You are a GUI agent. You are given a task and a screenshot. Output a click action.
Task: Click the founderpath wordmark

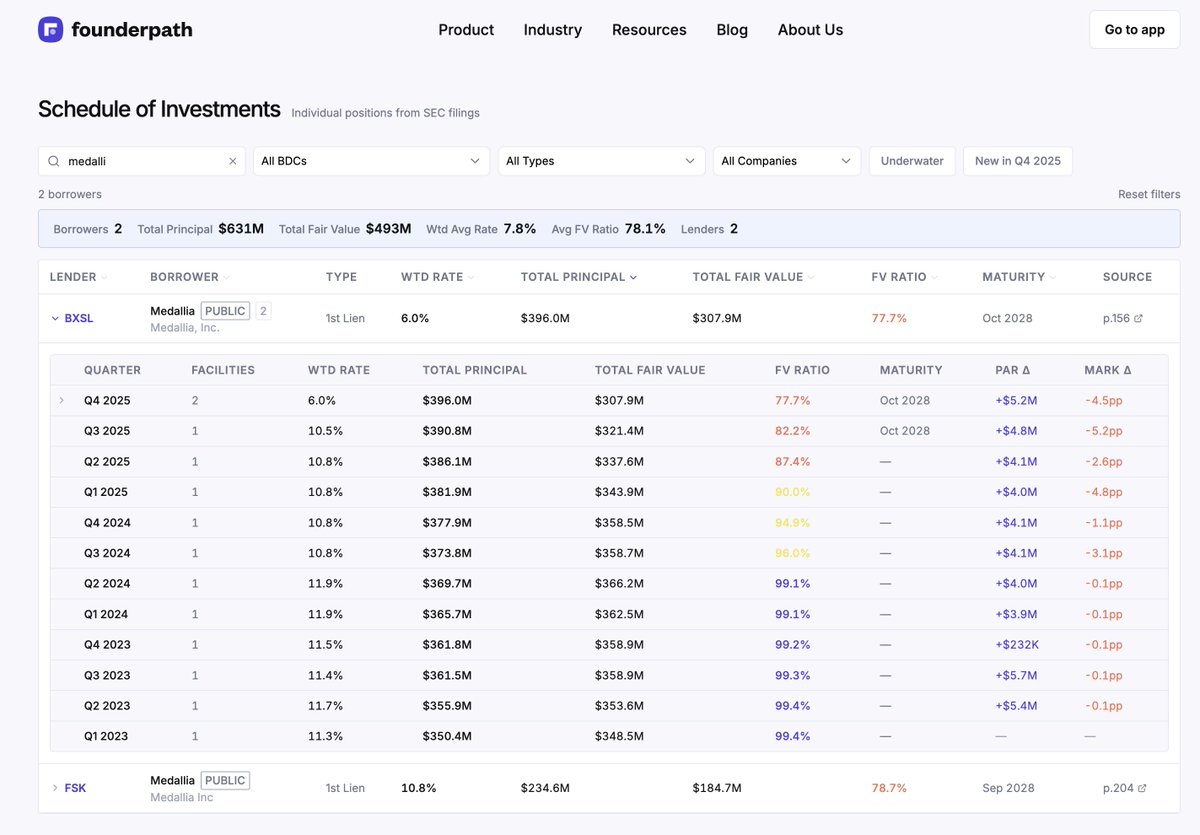pyautogui.click(x=132, y=30)
